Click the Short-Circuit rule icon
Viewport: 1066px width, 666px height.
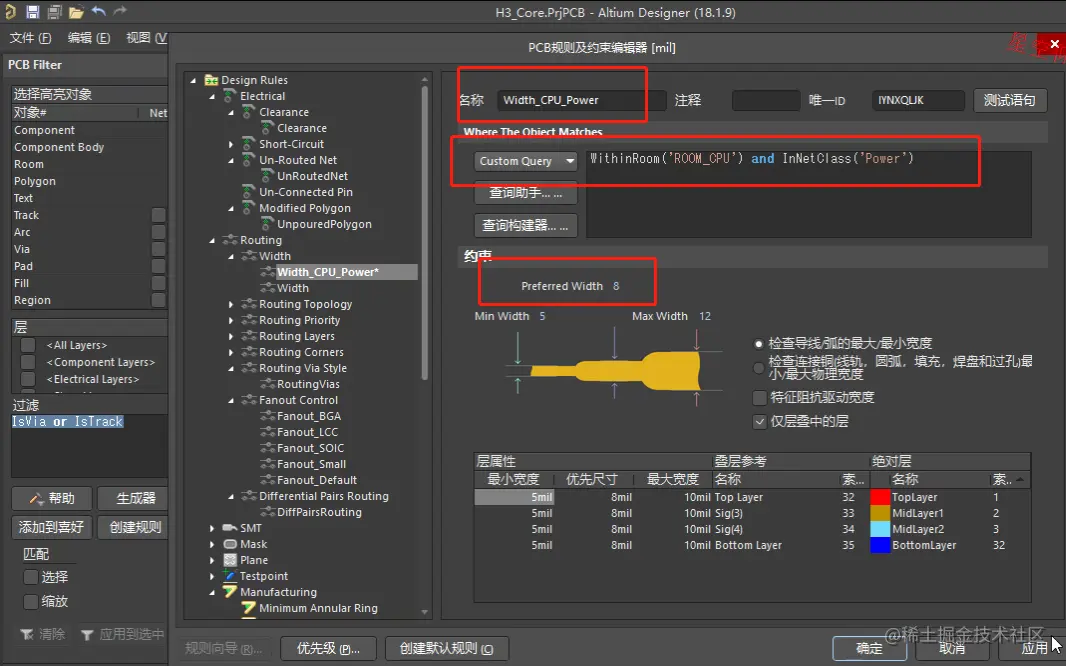tap(249, 144)
